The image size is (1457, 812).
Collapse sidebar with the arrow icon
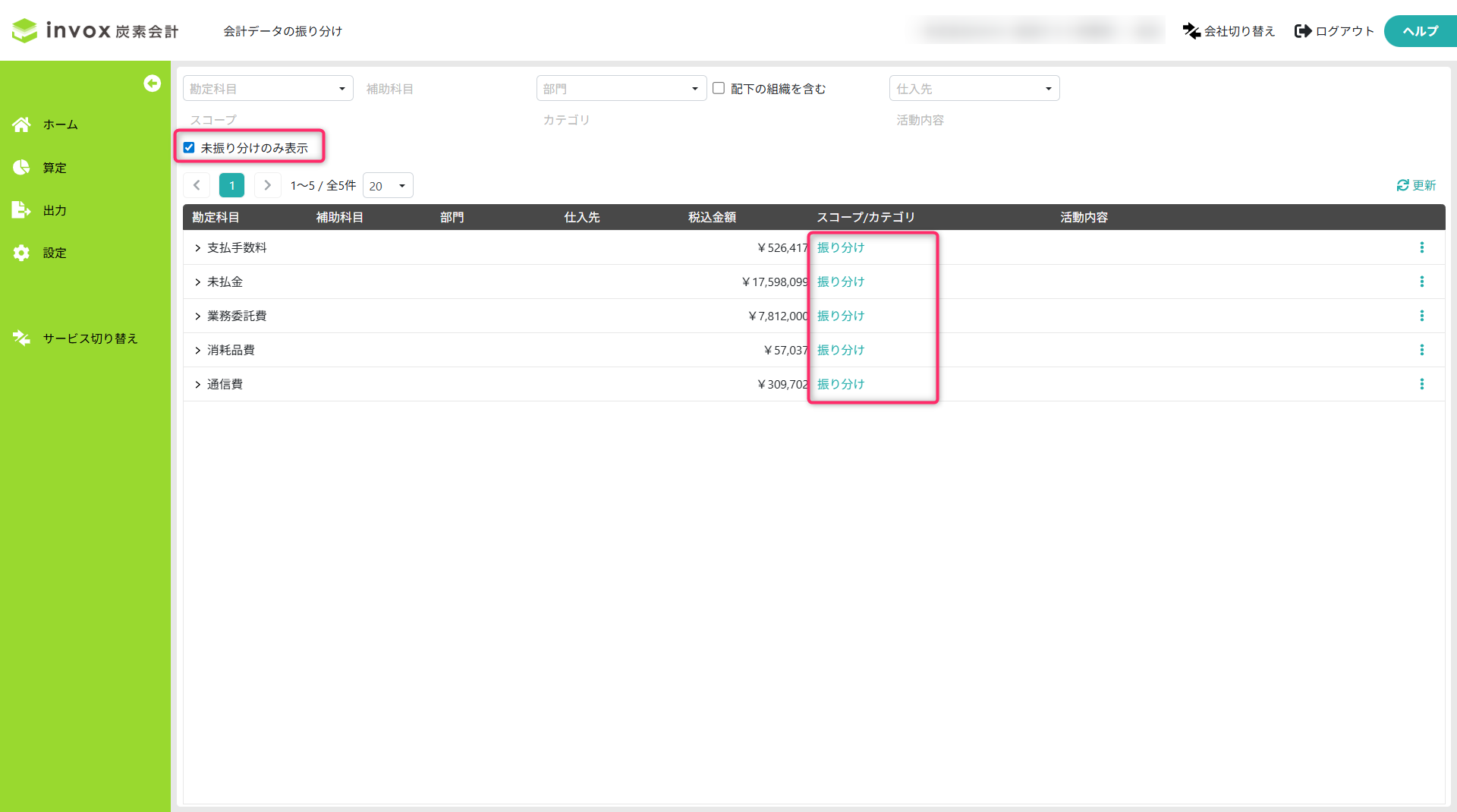153,83
